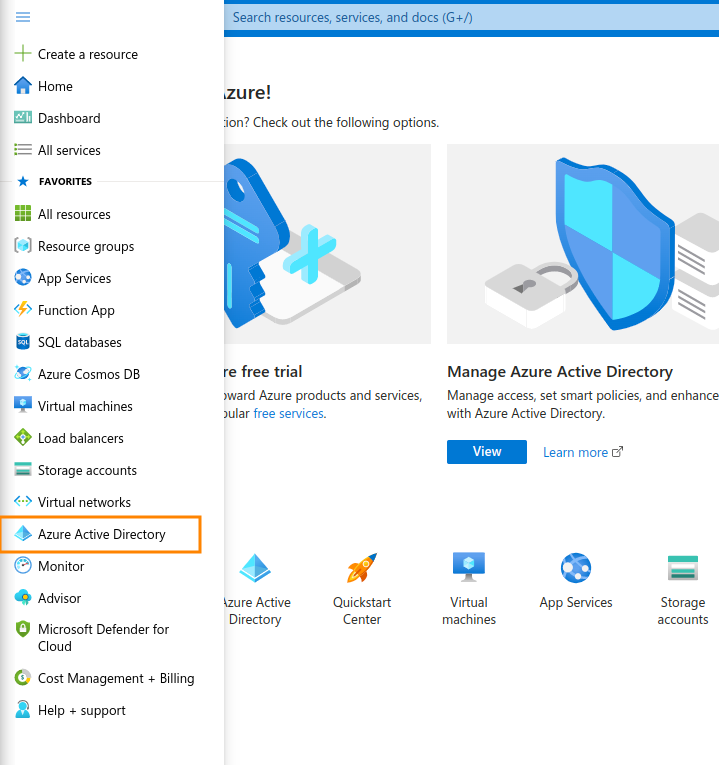This screenshot has width=719, height=765.
Task: Select All services in the sidebar
Action: [x=69, y=150]
